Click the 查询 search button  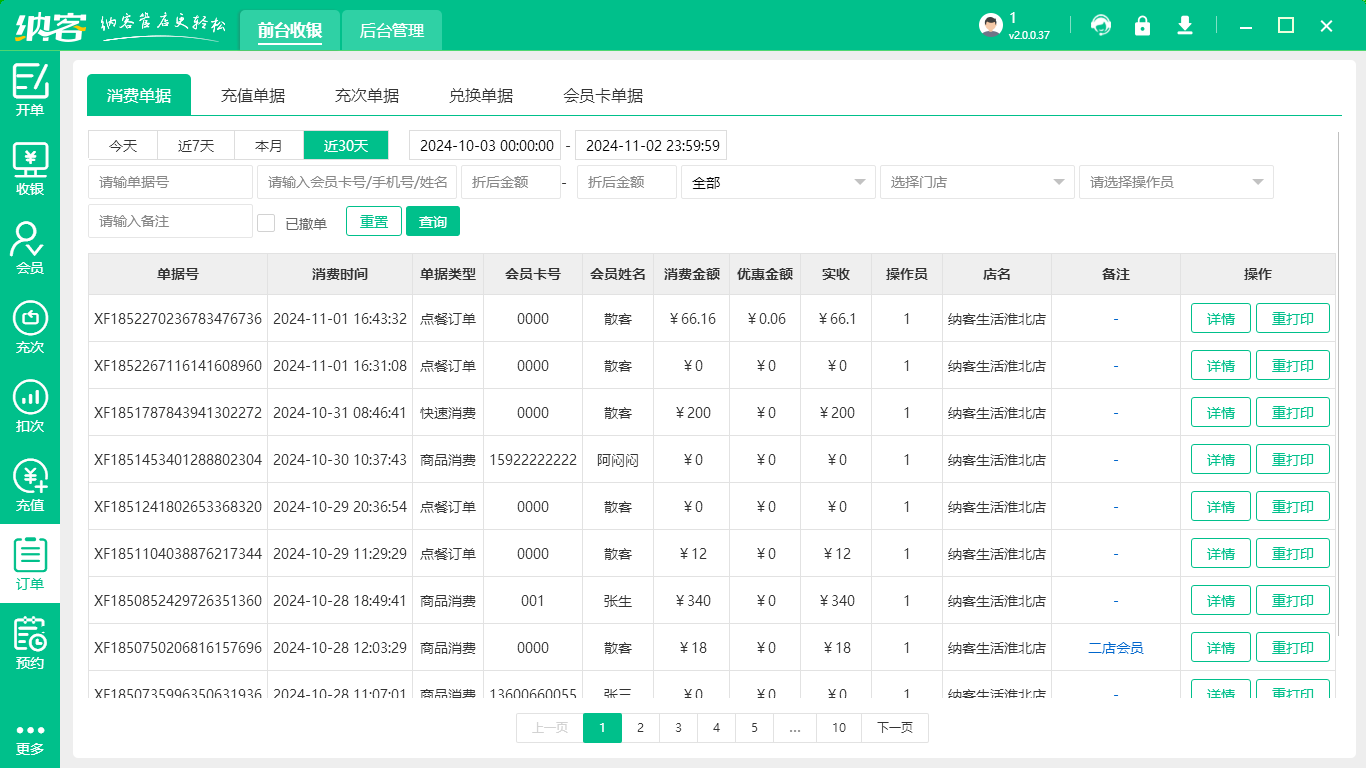point(433,222)
